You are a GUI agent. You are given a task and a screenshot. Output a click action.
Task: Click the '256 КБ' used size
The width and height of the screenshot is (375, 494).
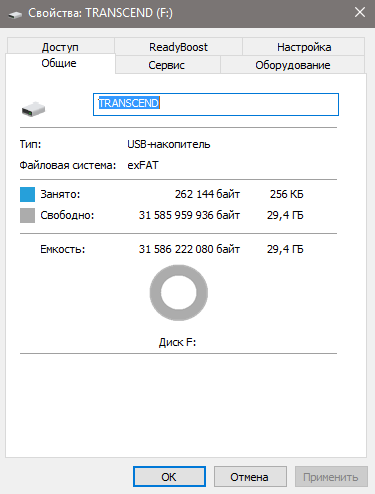click(x=287, y=194)
